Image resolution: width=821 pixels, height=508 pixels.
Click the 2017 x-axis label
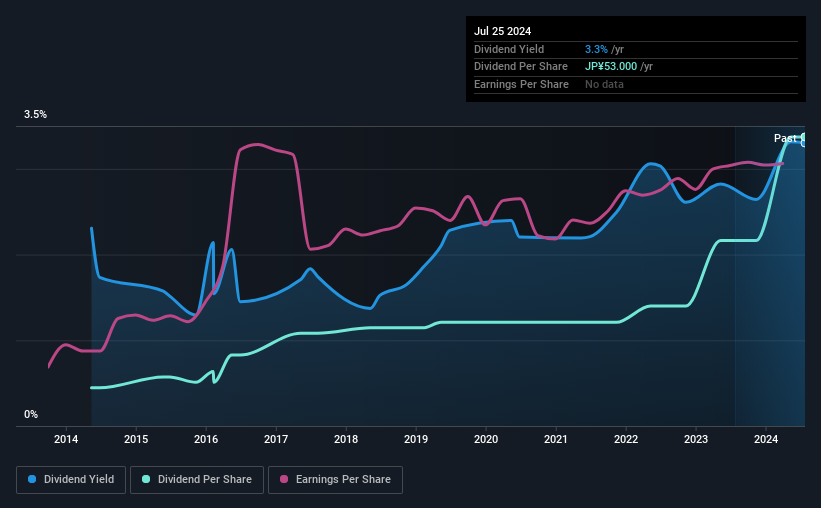[x=276, y=439]
